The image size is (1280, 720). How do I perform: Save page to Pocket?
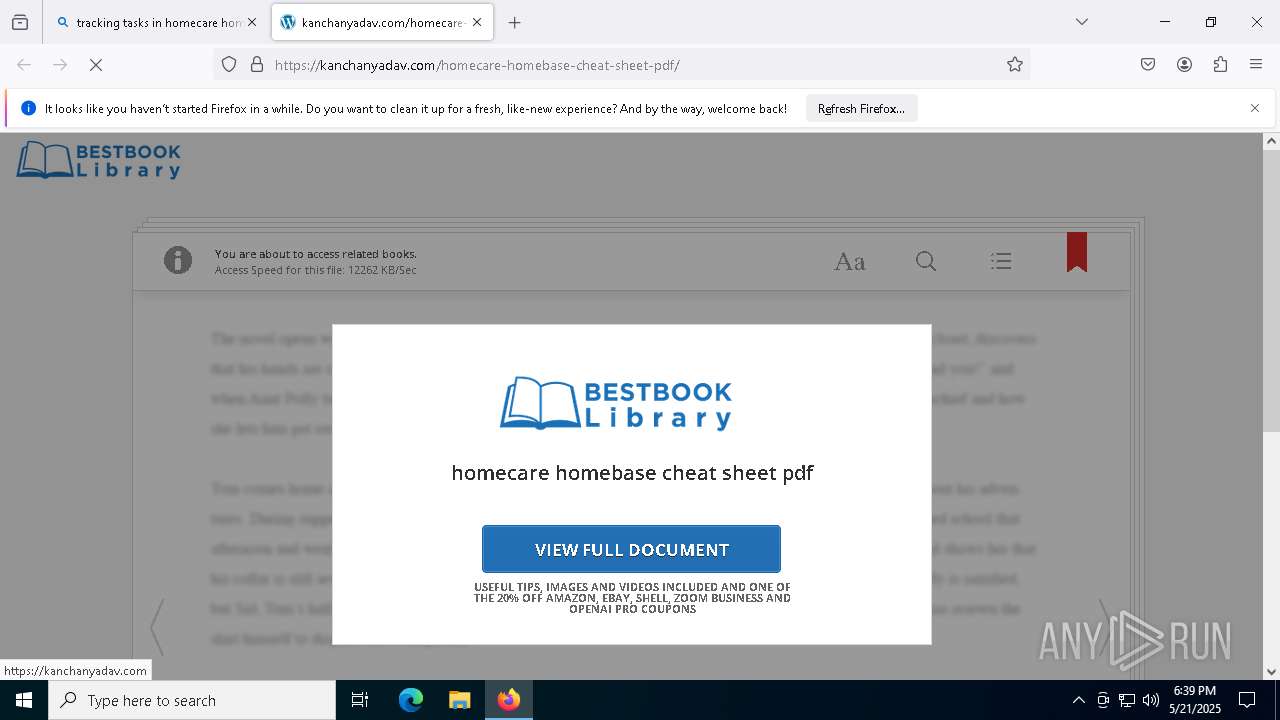(x=1148, y=65)
